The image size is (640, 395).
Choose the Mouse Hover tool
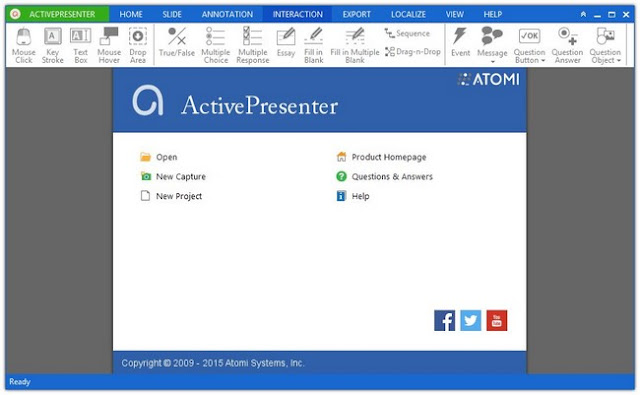pos(109,45)
